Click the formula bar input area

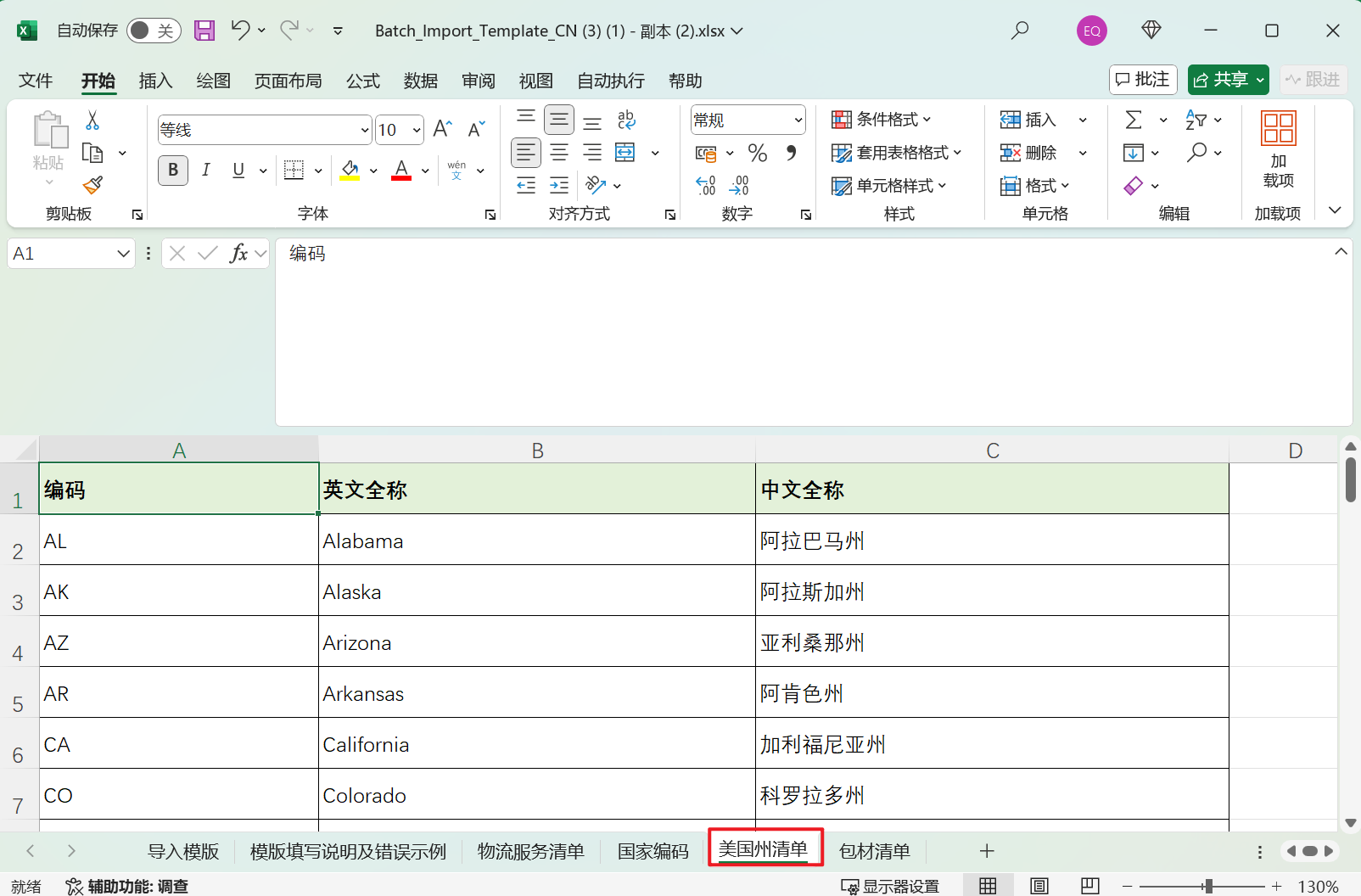814,332
